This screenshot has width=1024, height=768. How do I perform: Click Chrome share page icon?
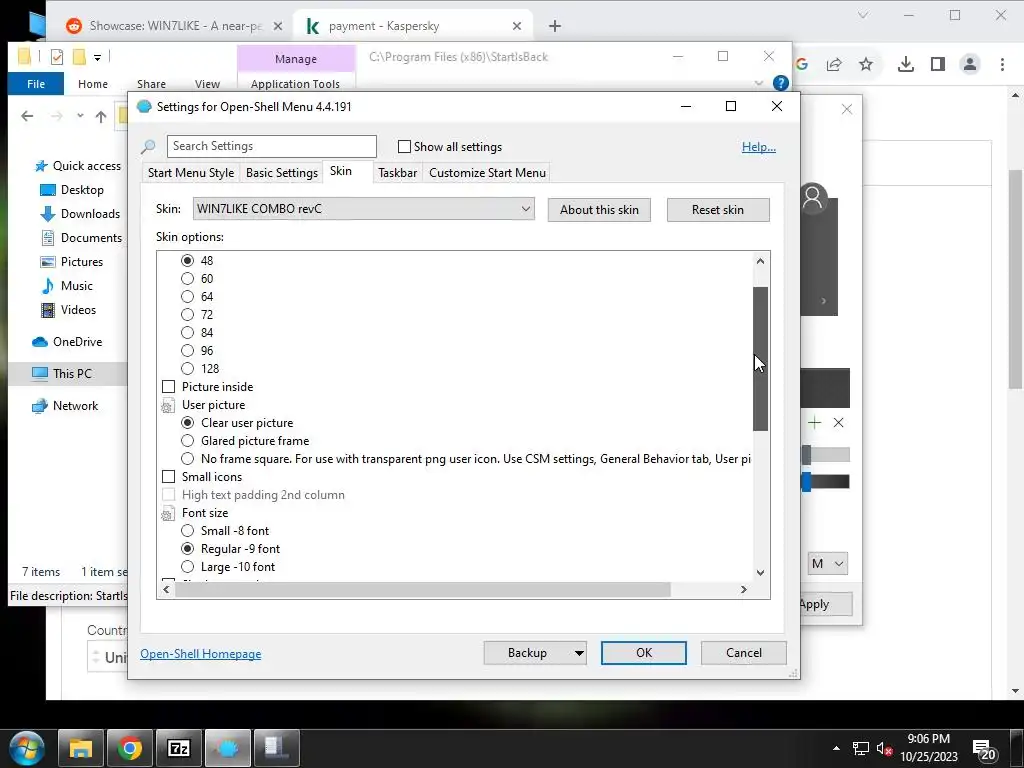pyautogui.click(x=834, y=64)
